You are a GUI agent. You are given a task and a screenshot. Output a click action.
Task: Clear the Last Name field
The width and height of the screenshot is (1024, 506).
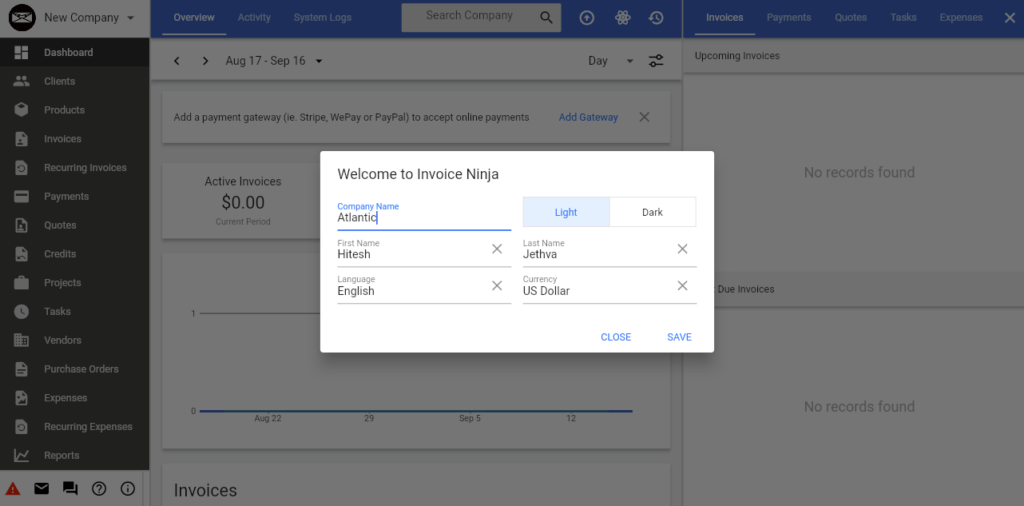point(682,249)
